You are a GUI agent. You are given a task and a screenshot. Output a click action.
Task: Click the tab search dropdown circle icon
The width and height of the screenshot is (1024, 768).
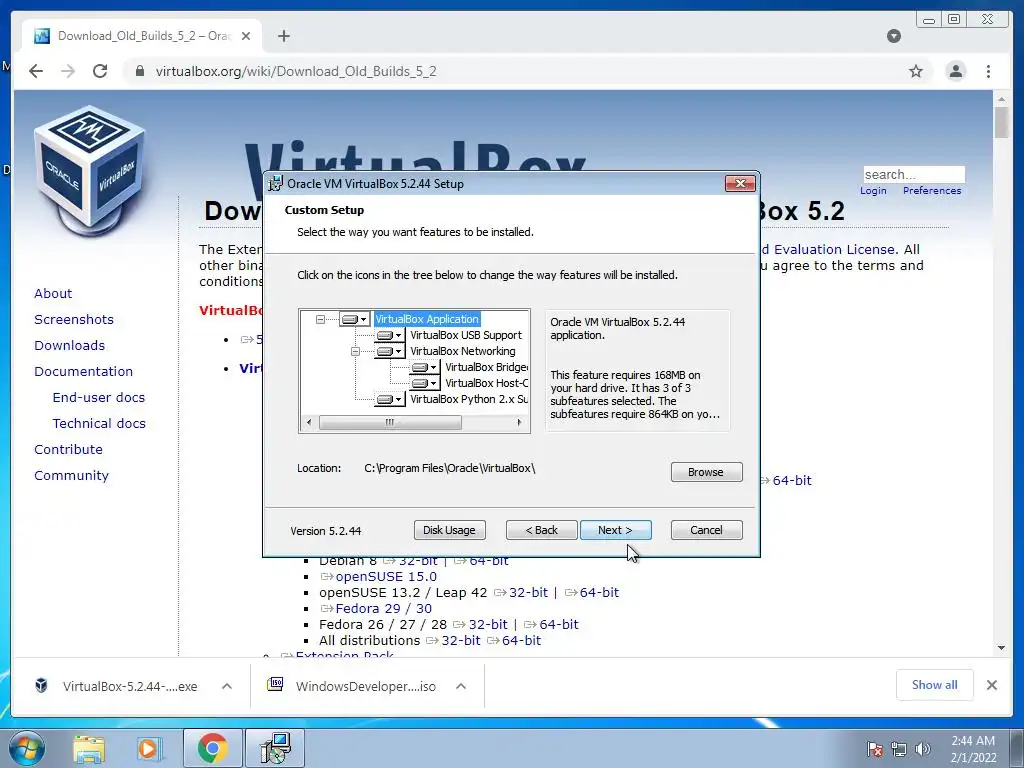click(894, 36)
